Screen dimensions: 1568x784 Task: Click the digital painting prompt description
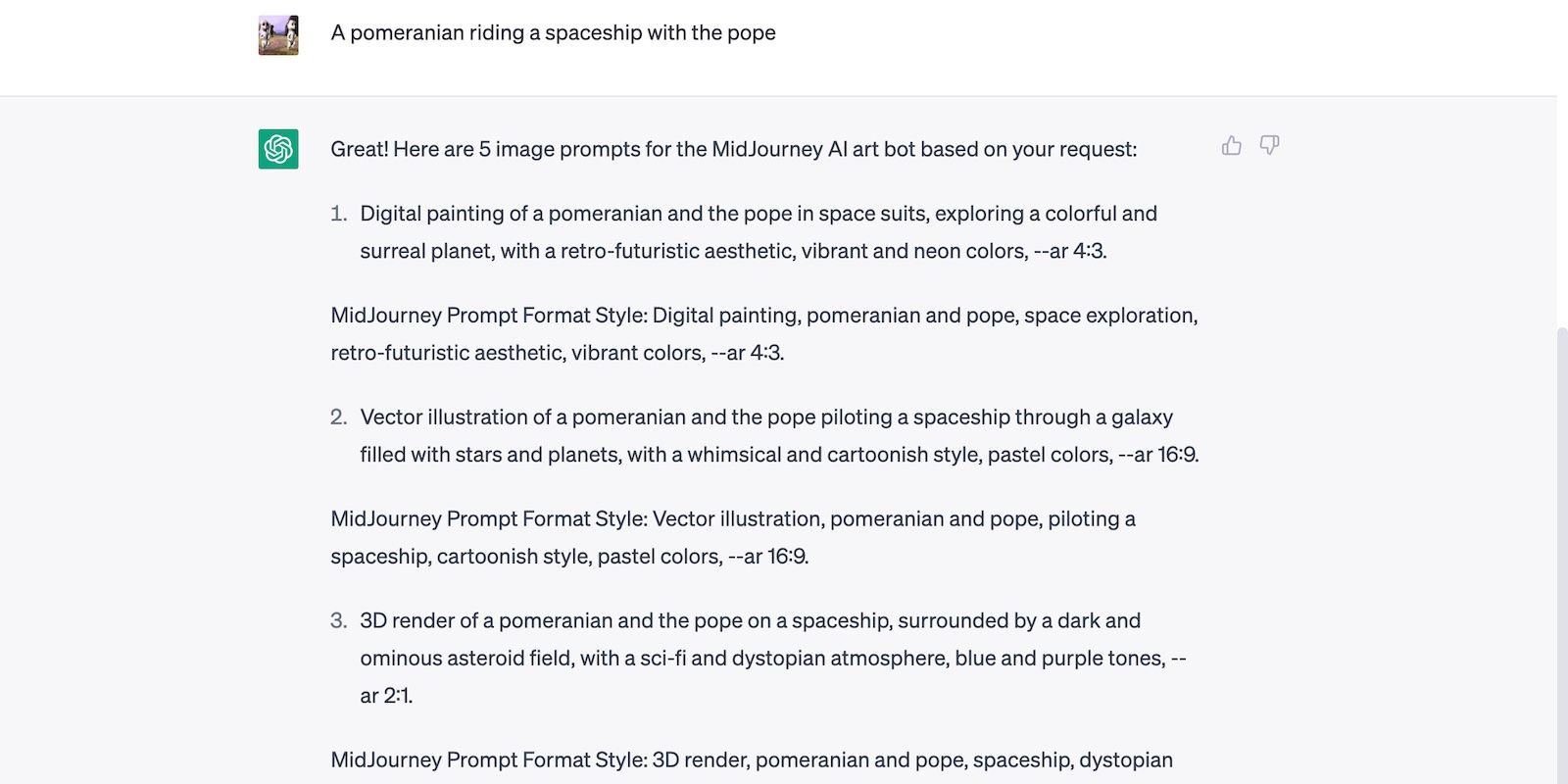[x=759, y=231]
